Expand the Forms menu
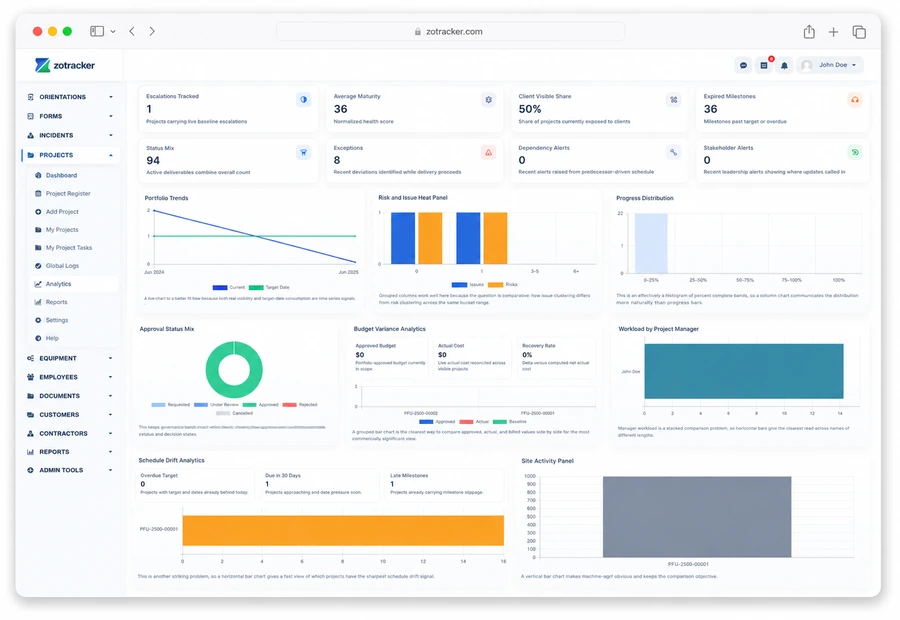The image size is (900, 620). [71, 117]
